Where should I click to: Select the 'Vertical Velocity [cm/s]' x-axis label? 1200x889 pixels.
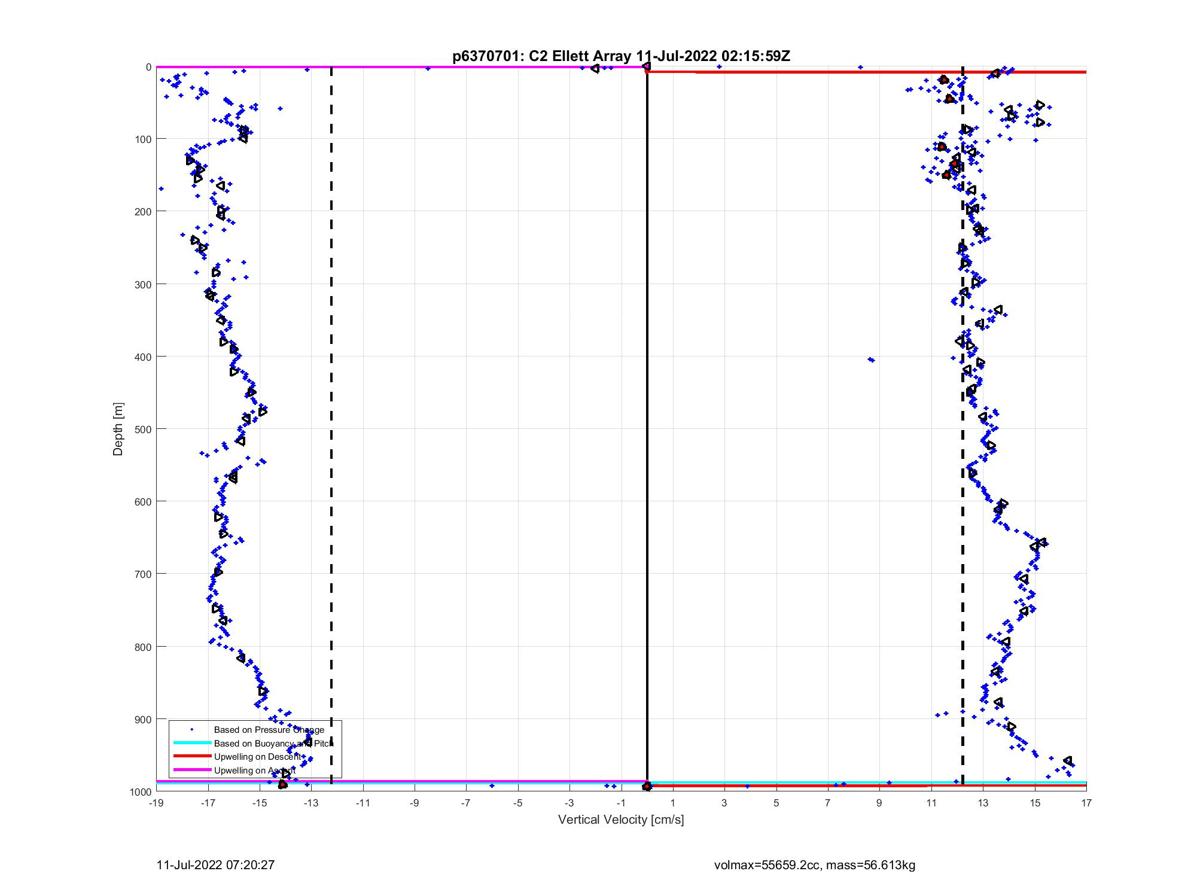tap(621, 820)
